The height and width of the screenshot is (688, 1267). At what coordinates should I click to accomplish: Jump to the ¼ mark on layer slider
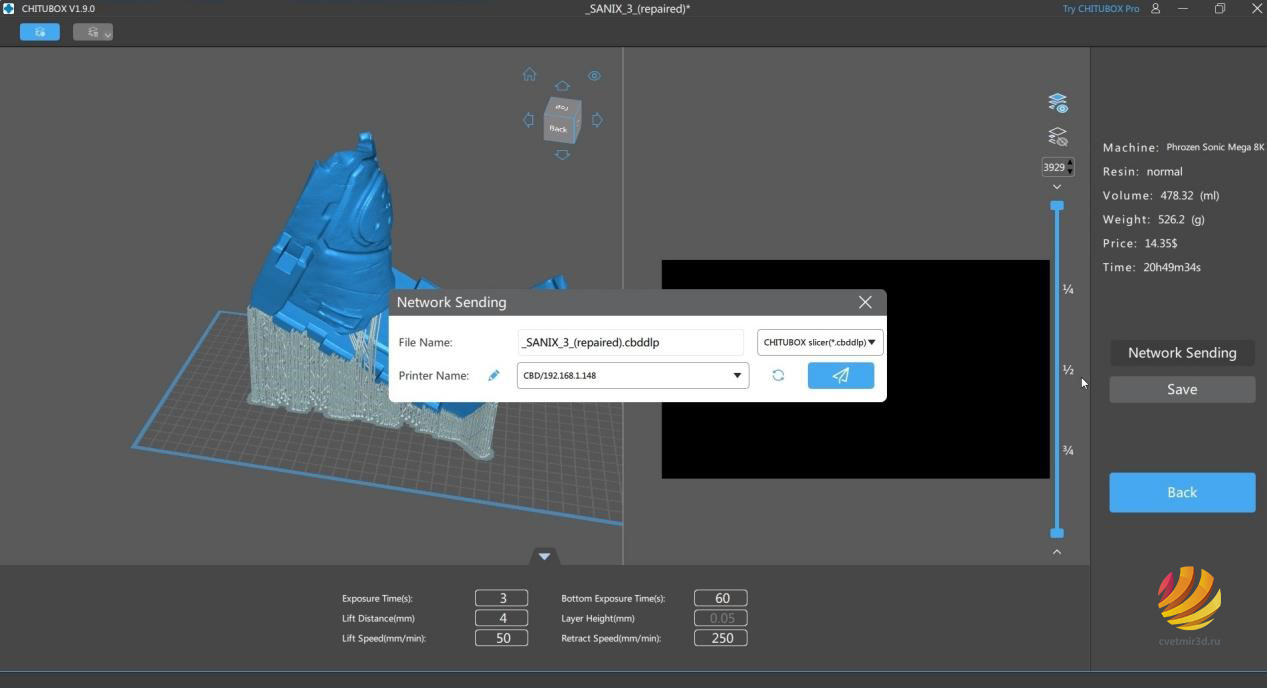(x=1068, y=289)
